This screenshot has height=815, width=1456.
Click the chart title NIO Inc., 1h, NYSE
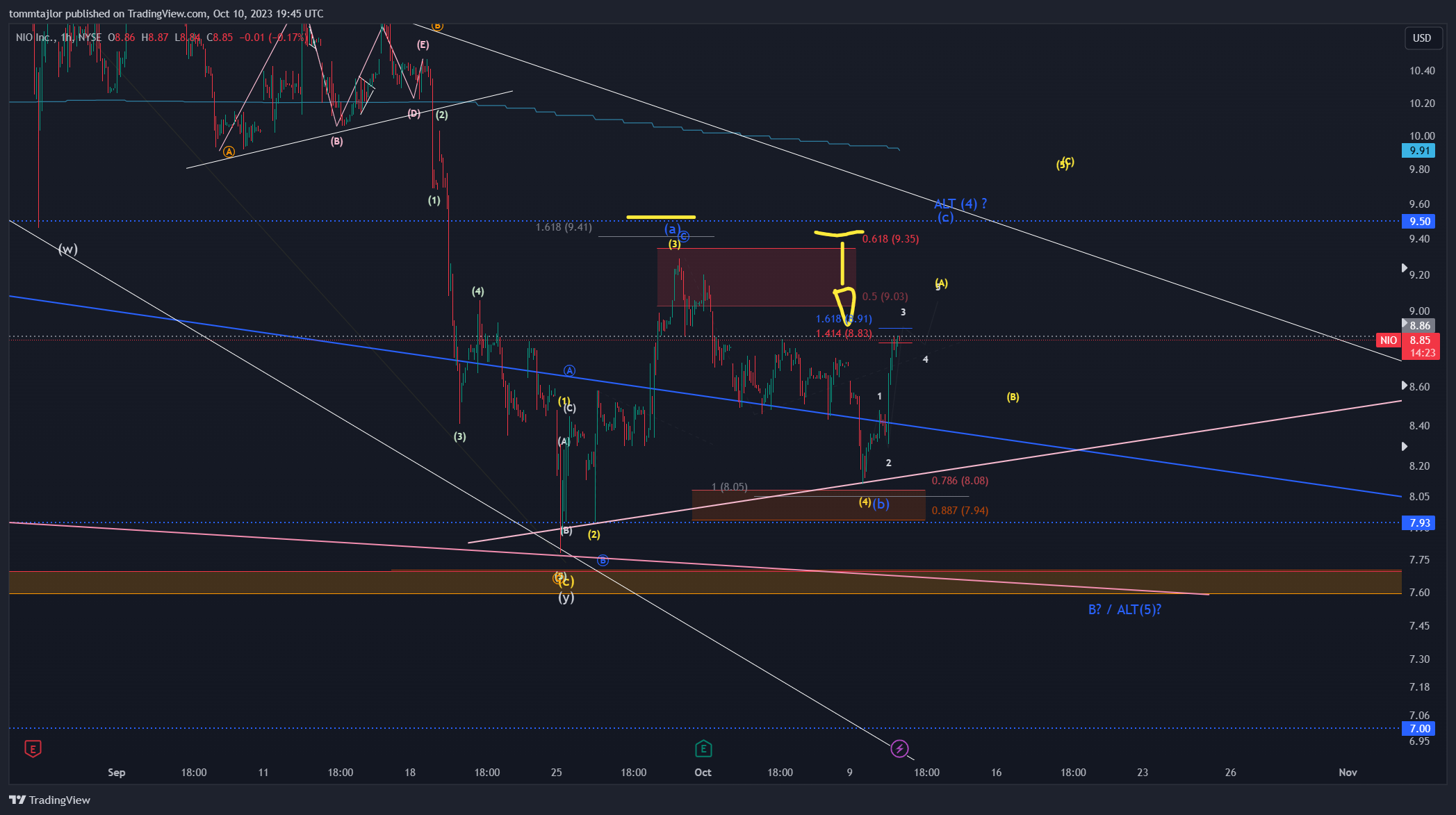58,38
